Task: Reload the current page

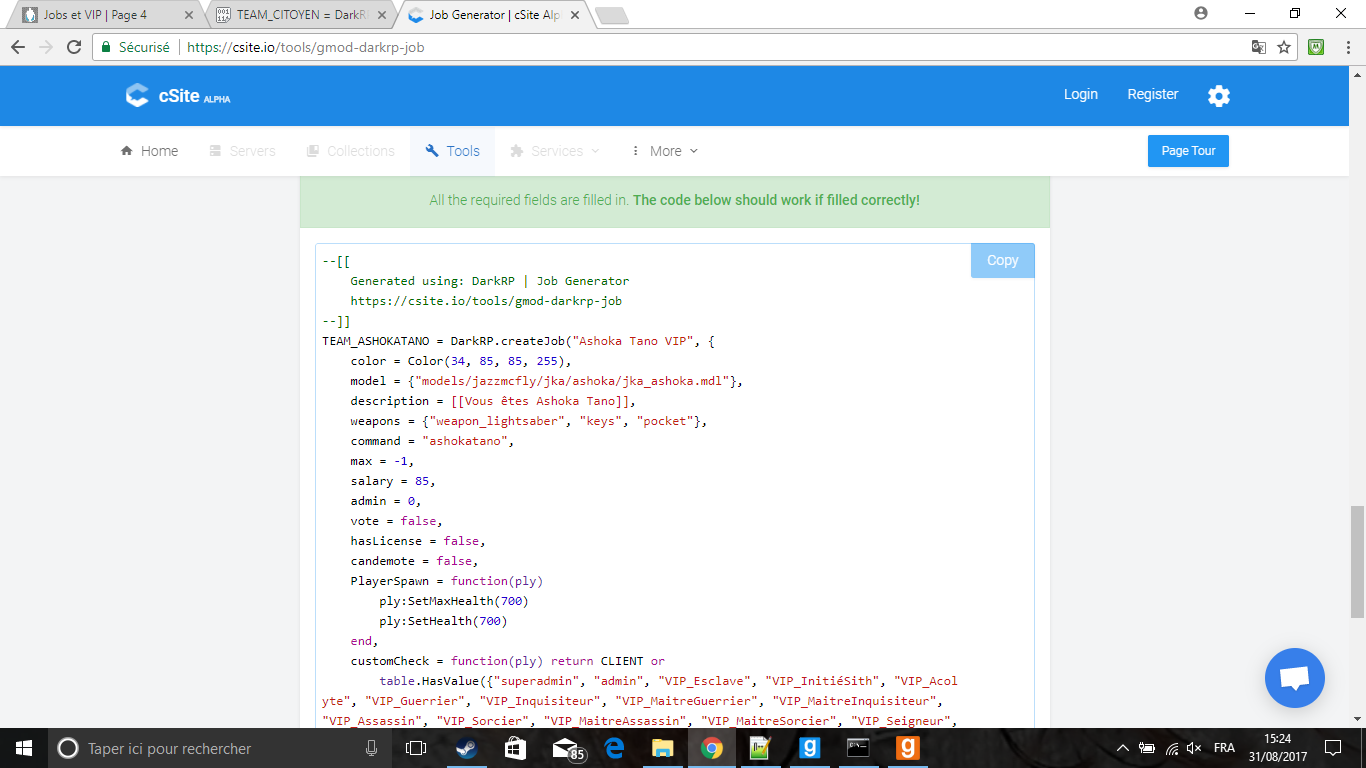Action: pos(74,47)
